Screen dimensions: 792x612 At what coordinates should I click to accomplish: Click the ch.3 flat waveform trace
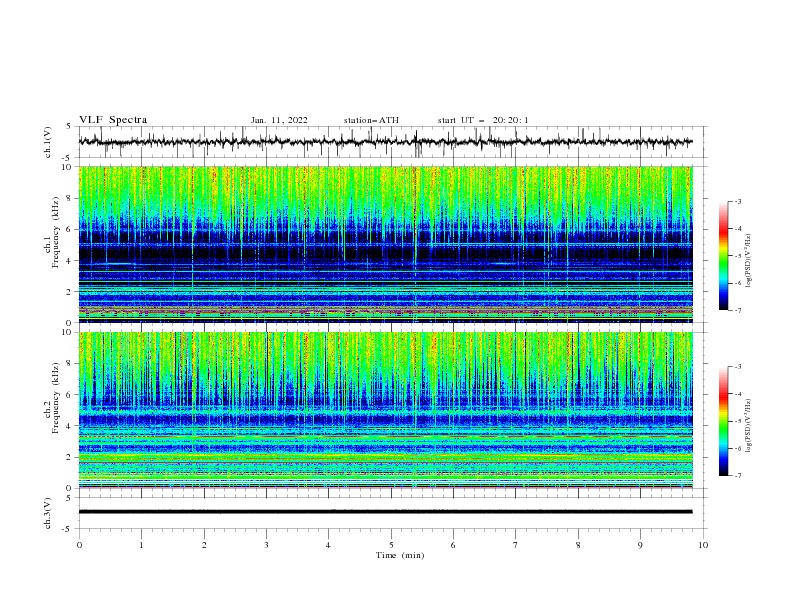point(385,512)
